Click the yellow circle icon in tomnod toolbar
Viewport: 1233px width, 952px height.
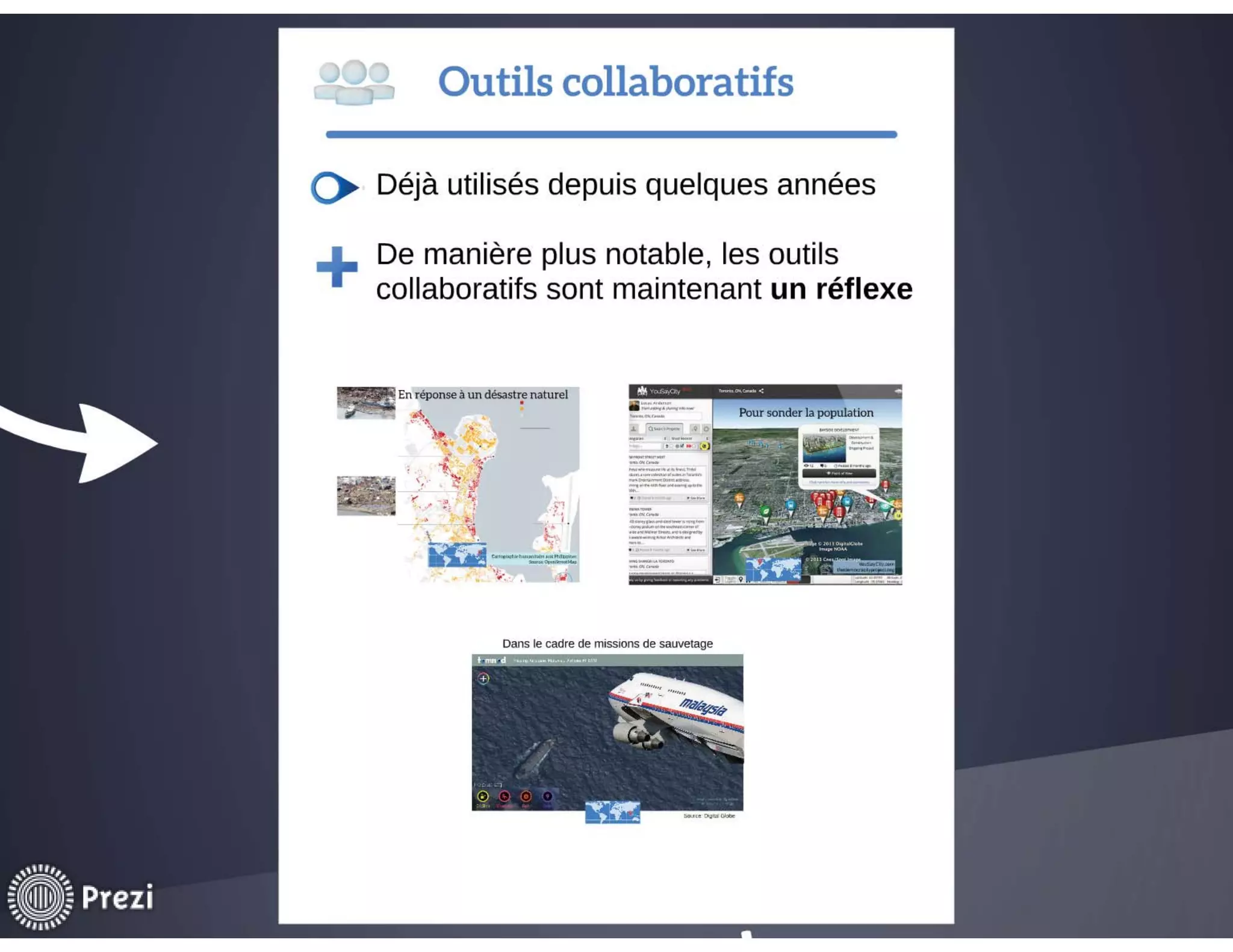click(x=483, y=797)
